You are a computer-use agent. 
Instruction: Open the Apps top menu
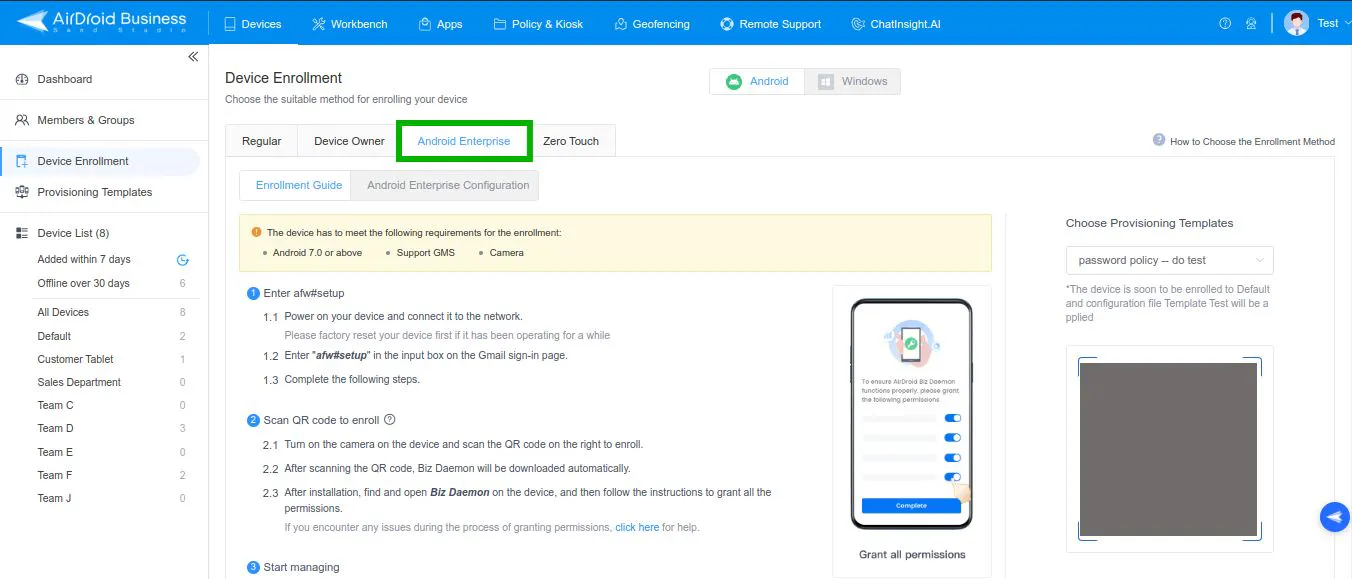pyautogui.click(x=440, y=24)
